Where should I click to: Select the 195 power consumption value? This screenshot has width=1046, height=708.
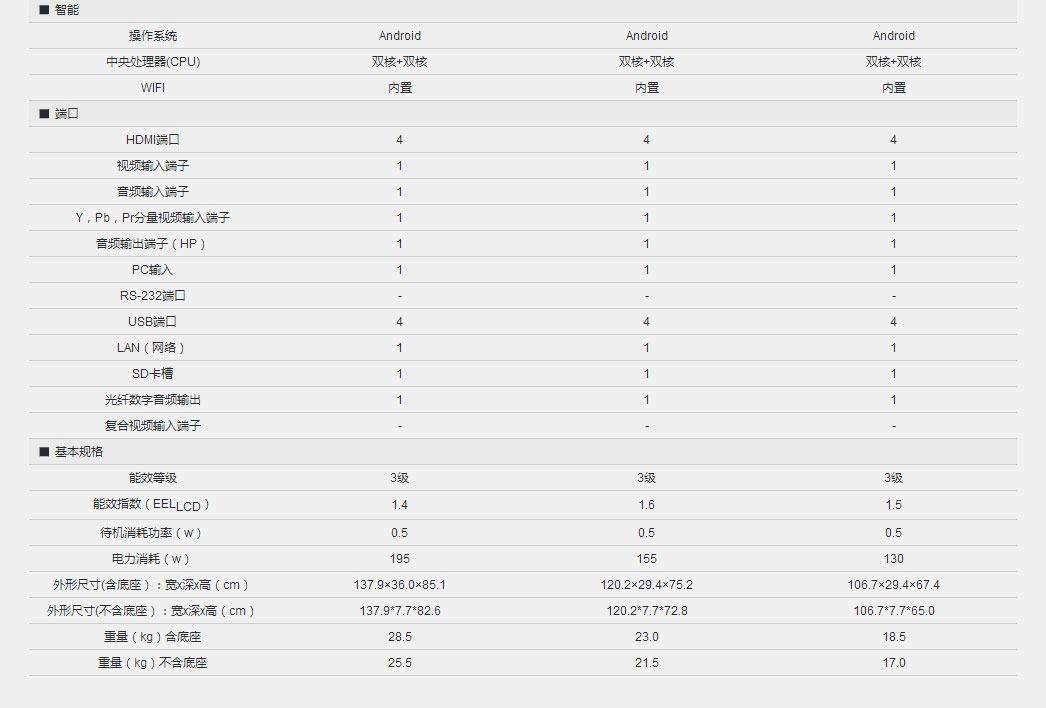click(x=400, y=559)
